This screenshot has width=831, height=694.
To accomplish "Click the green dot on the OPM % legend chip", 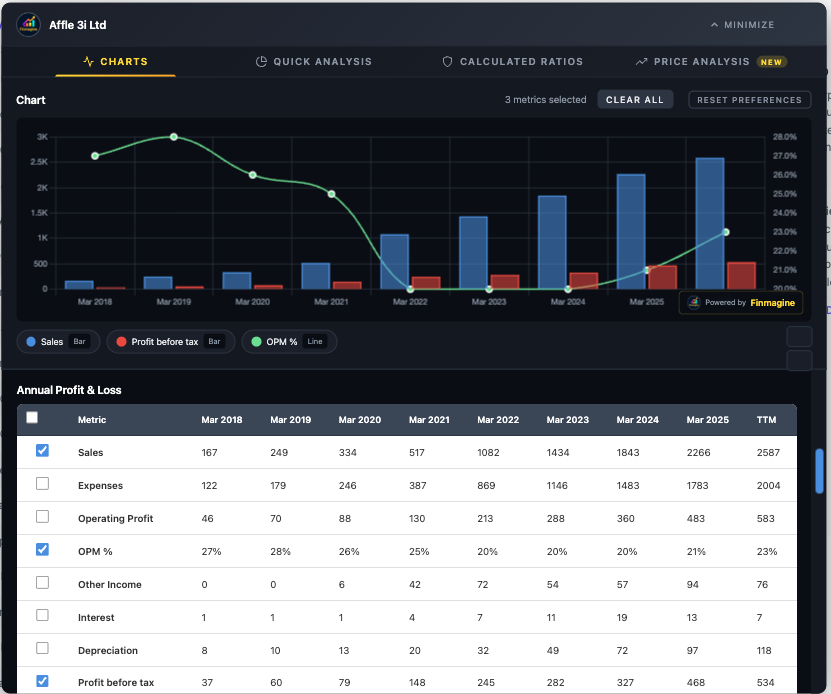I will 257,341.
